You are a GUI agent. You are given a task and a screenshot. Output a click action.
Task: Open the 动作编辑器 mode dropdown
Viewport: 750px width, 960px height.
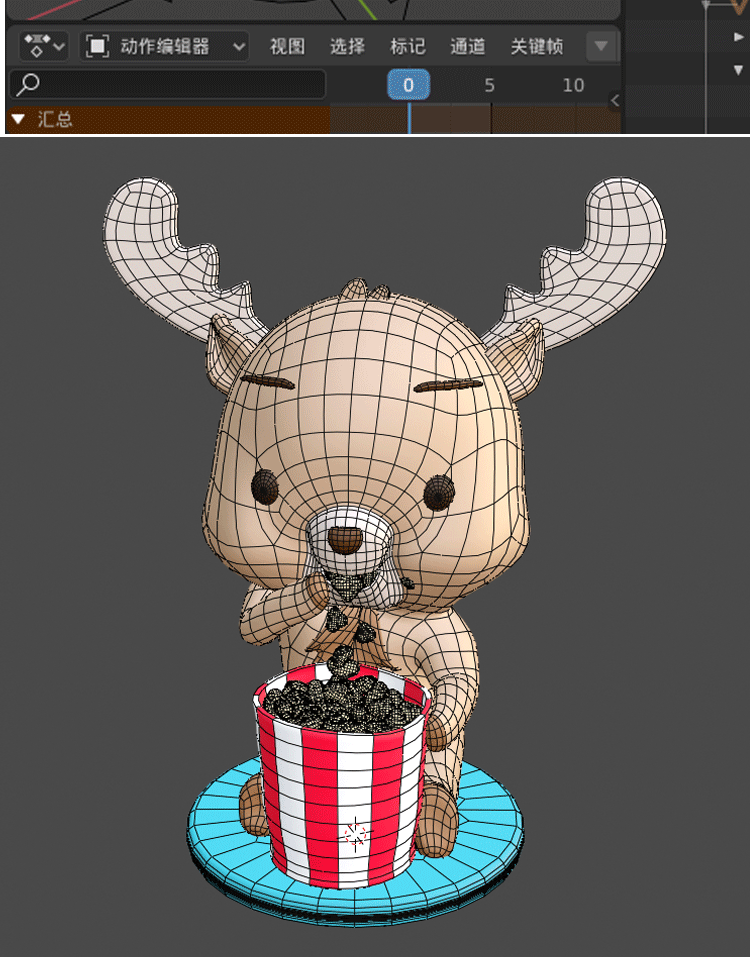pyautogui.click(x=165, y=46)
